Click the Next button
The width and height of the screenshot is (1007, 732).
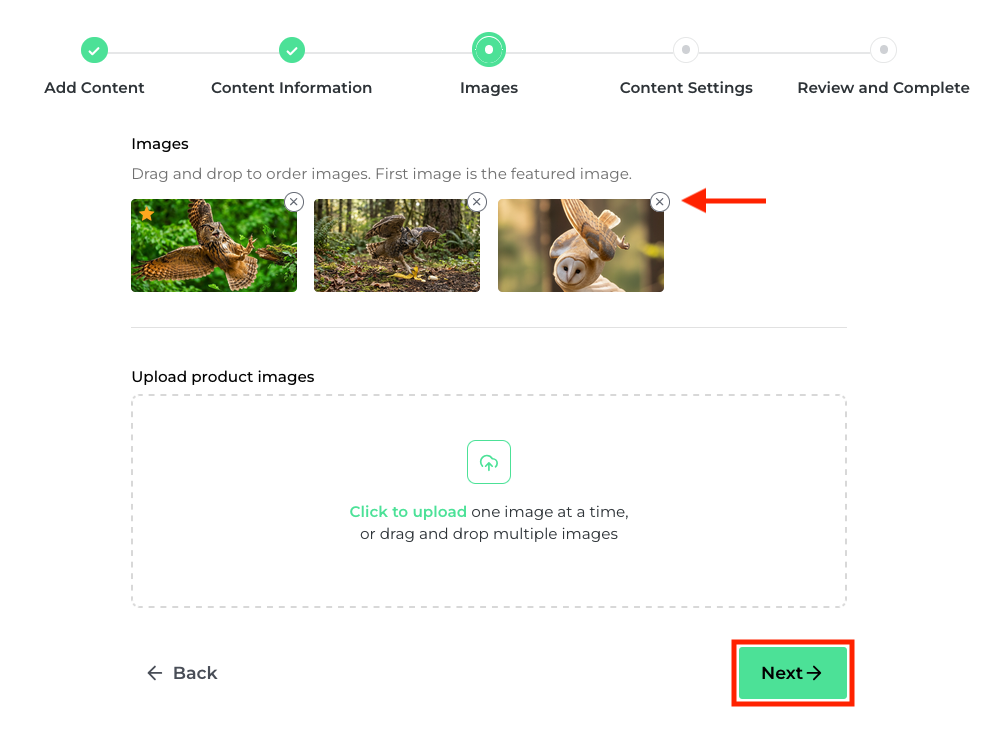(792, 672)
